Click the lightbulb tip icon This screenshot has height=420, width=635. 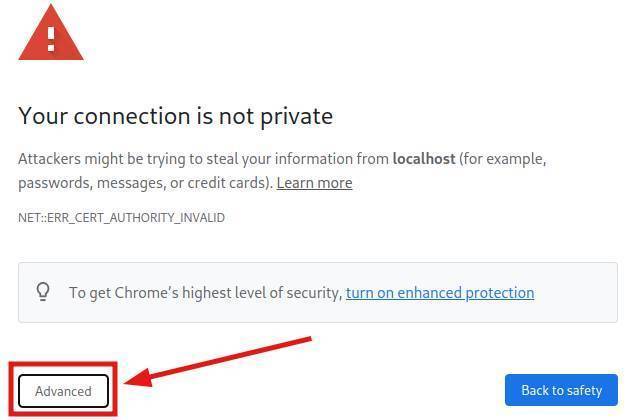43,292
